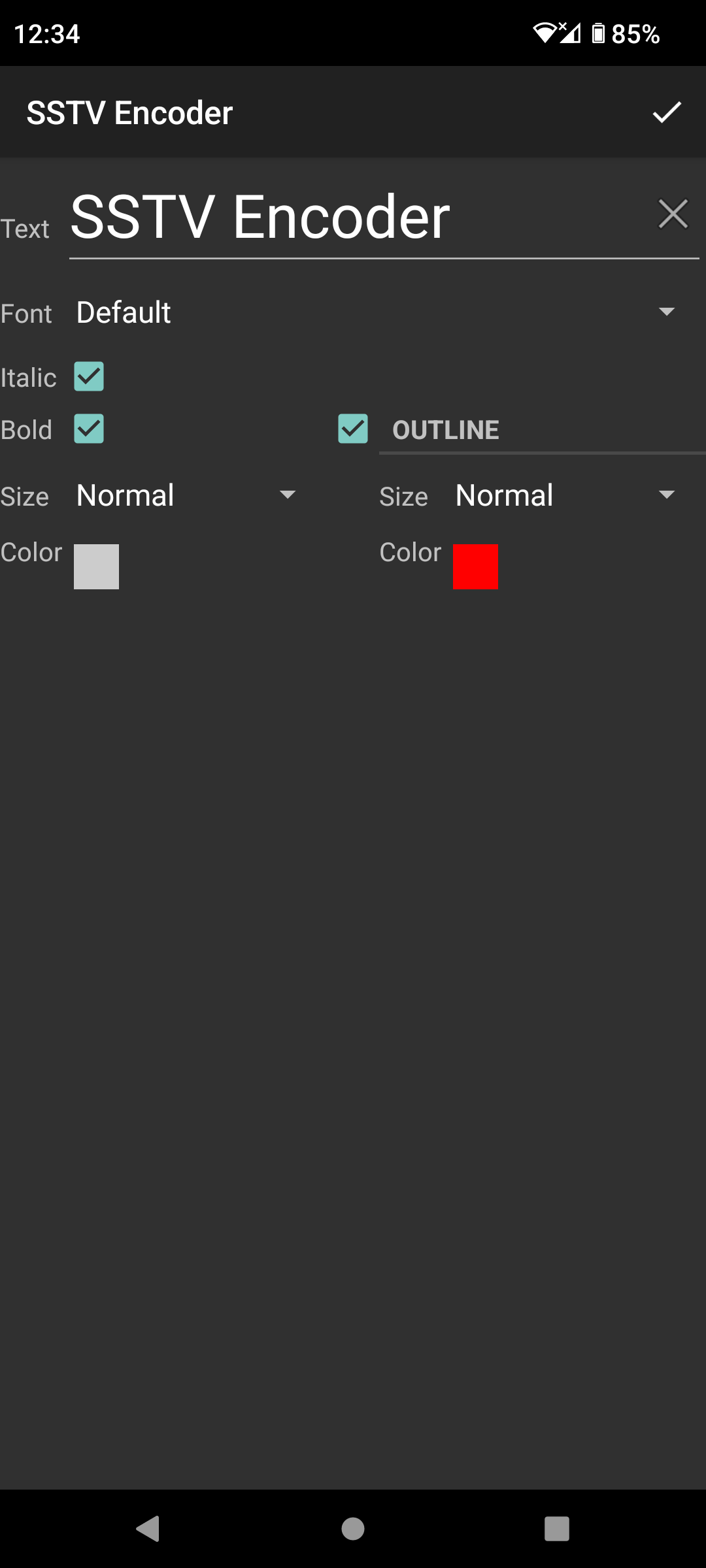The width and height of the screenshot is (706, 1568).
Task: Tap the Android recent apps button
Action: click(x=557, y=1529)
